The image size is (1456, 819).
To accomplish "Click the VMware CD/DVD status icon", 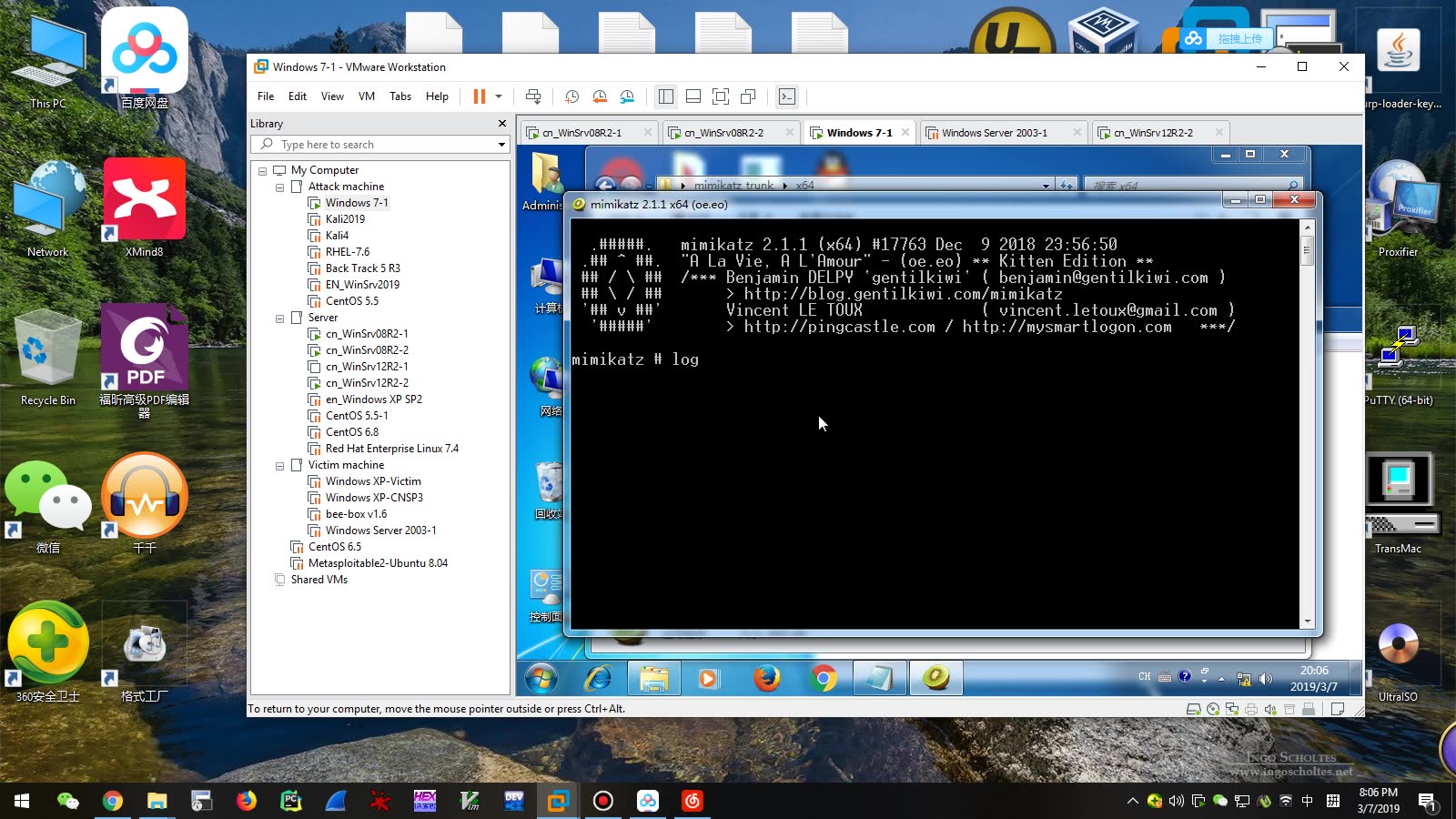I will coord(1213,710).
